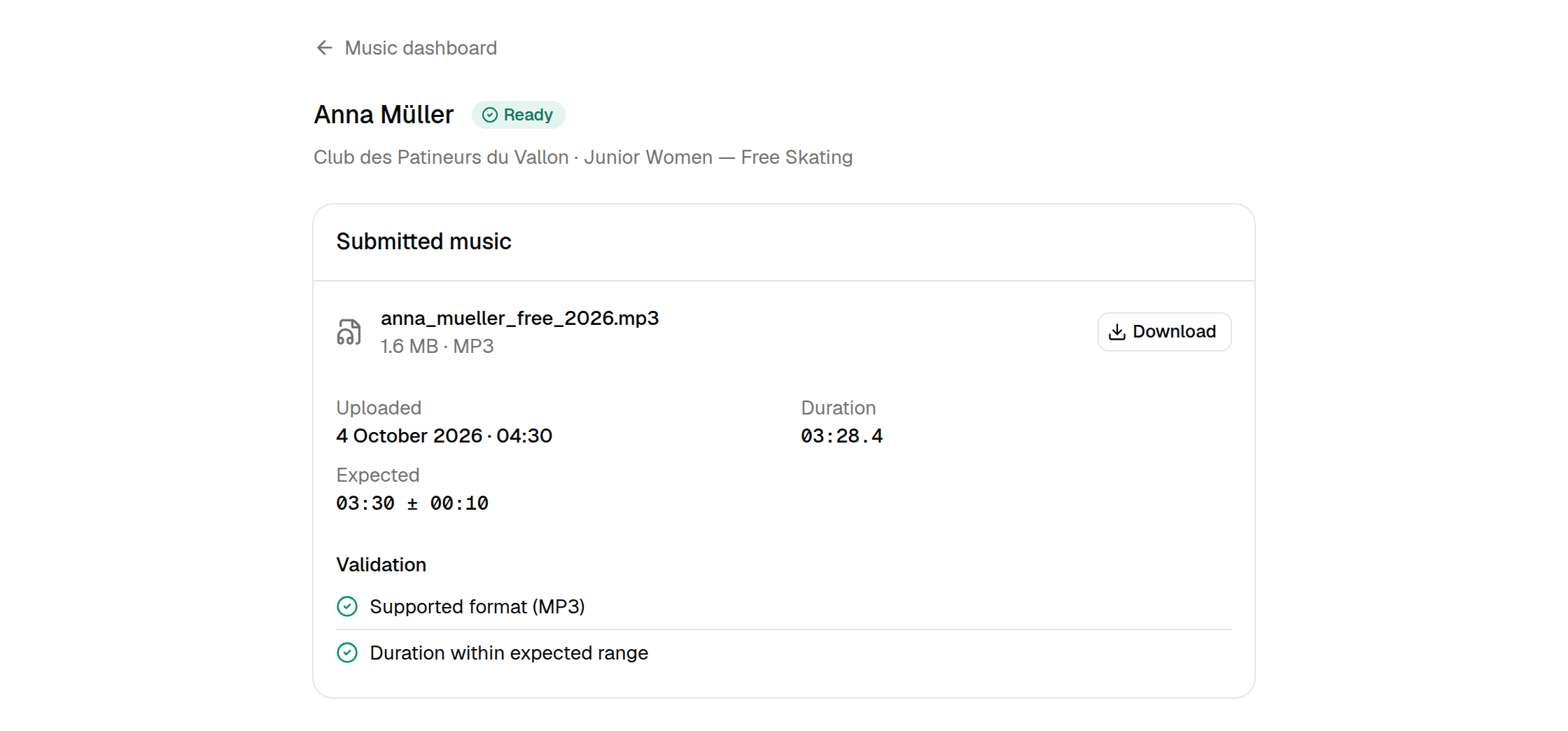This screenshot has width=1568, height=731.
Task: Click the audio file icon
Action: [x=349, y=332]
